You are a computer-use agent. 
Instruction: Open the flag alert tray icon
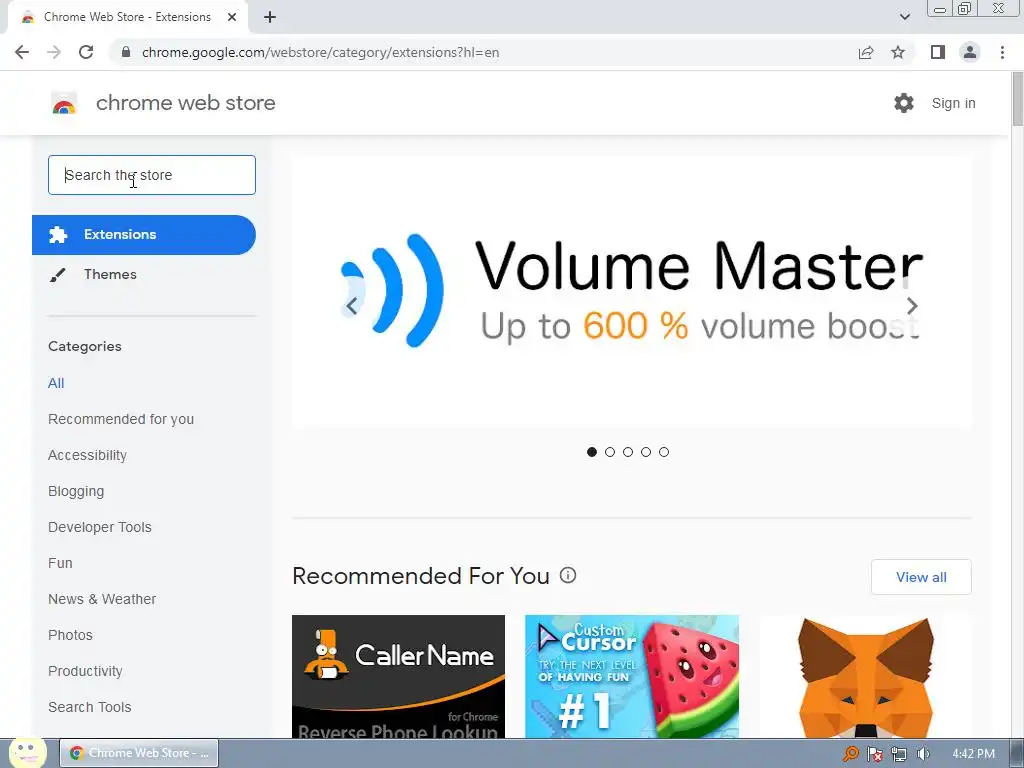tap(874, 754)
